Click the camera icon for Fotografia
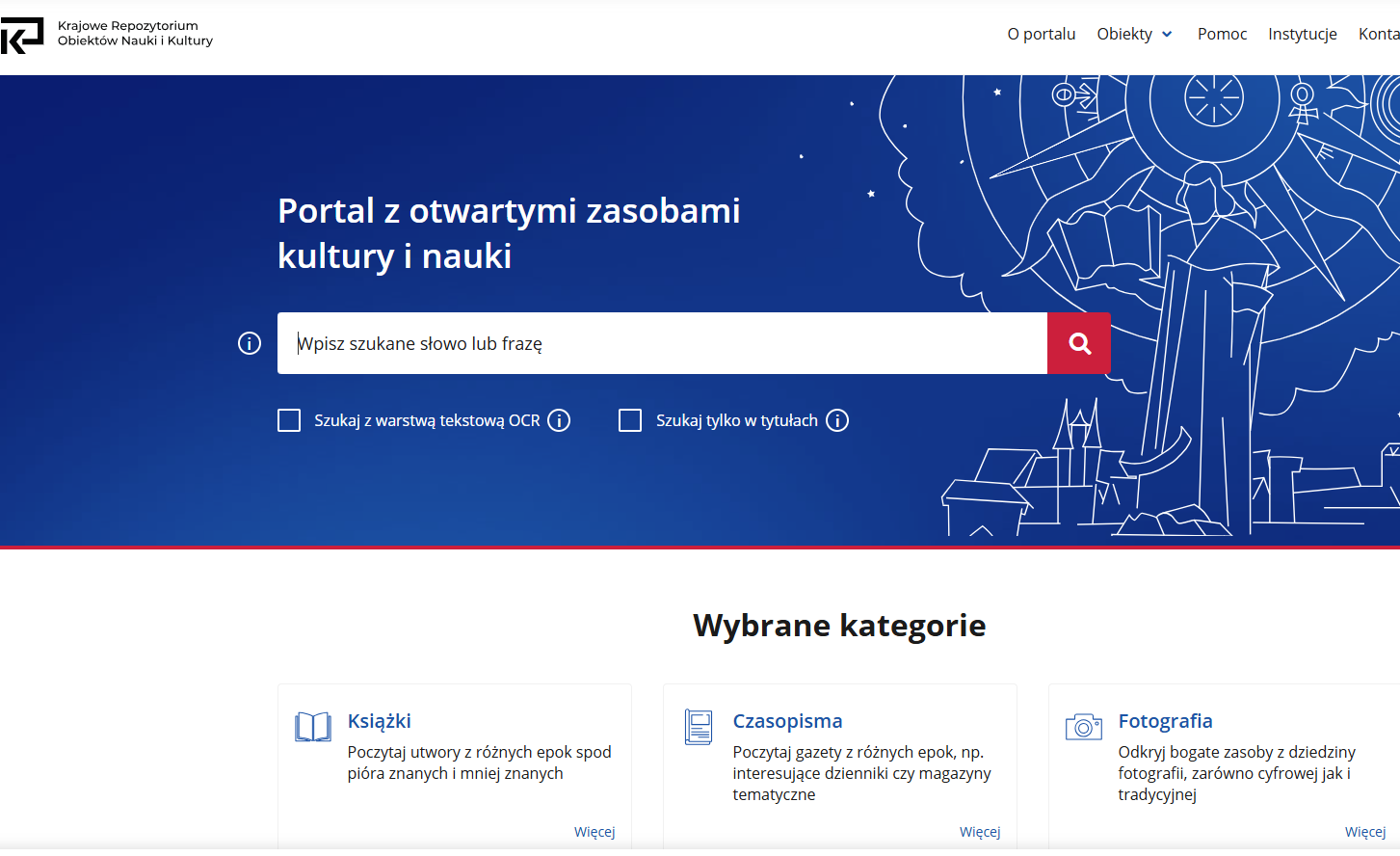 [1081, 726]
